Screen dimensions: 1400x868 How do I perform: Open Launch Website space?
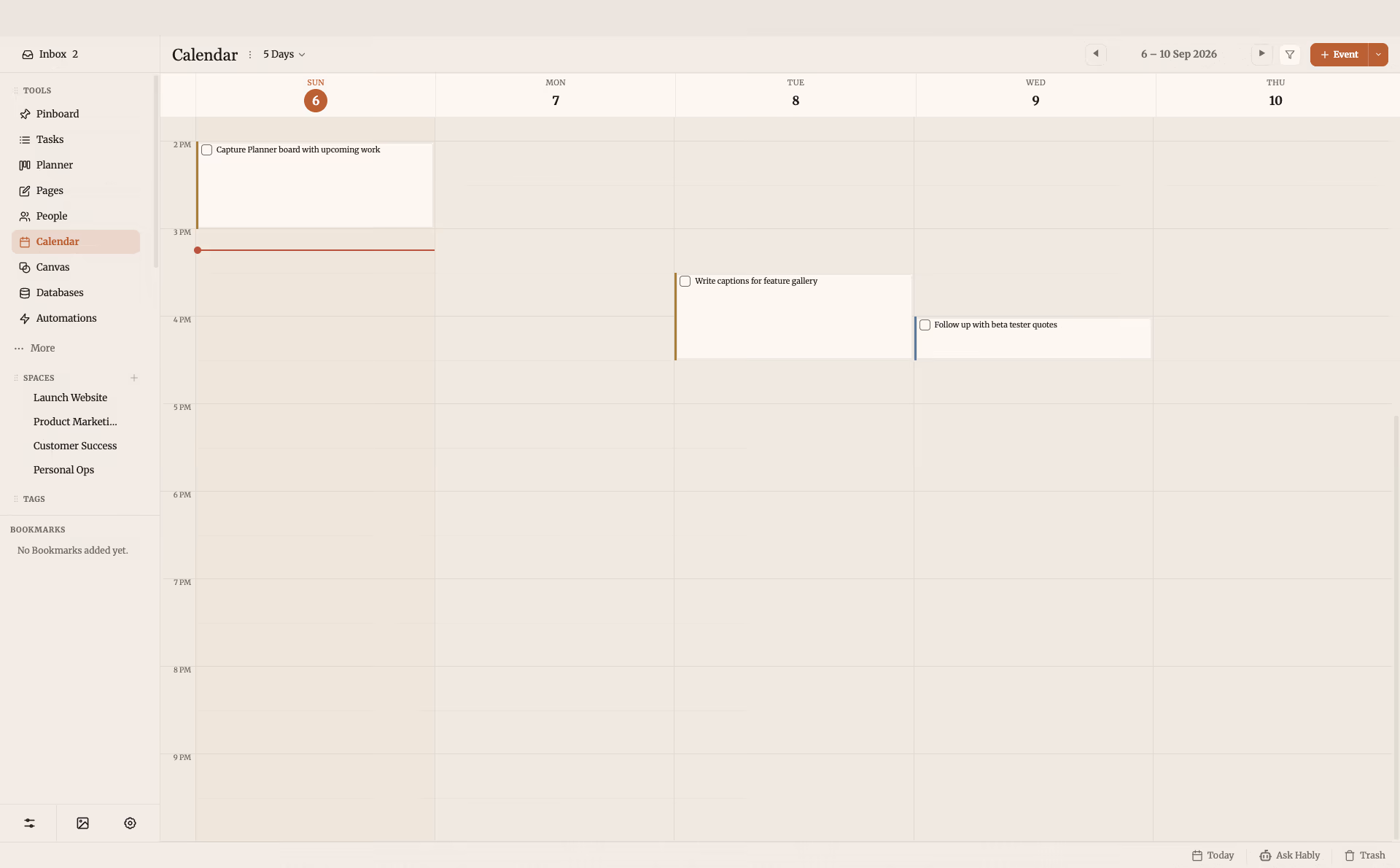coord(70,398)
